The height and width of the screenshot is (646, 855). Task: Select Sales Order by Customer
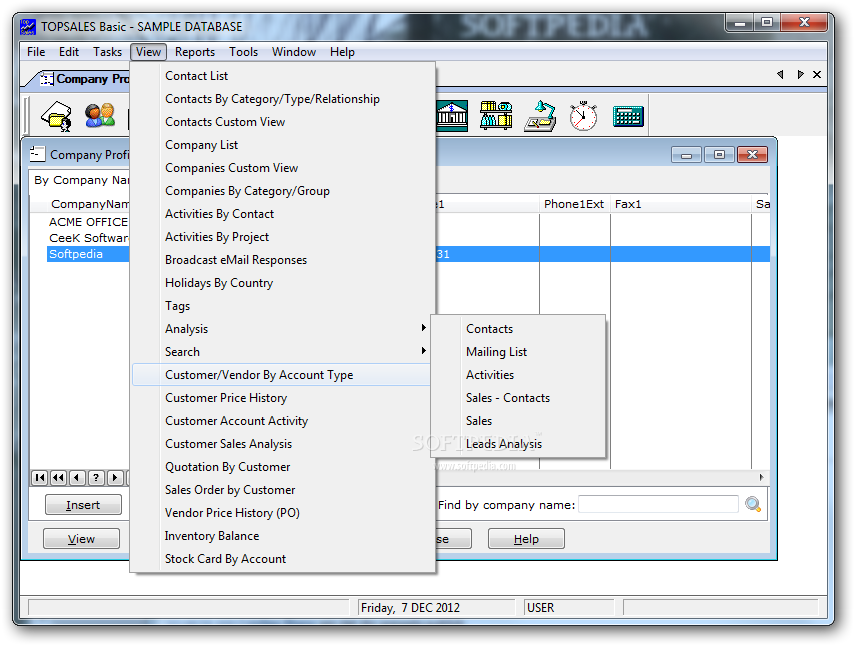[x=281, y=490]
